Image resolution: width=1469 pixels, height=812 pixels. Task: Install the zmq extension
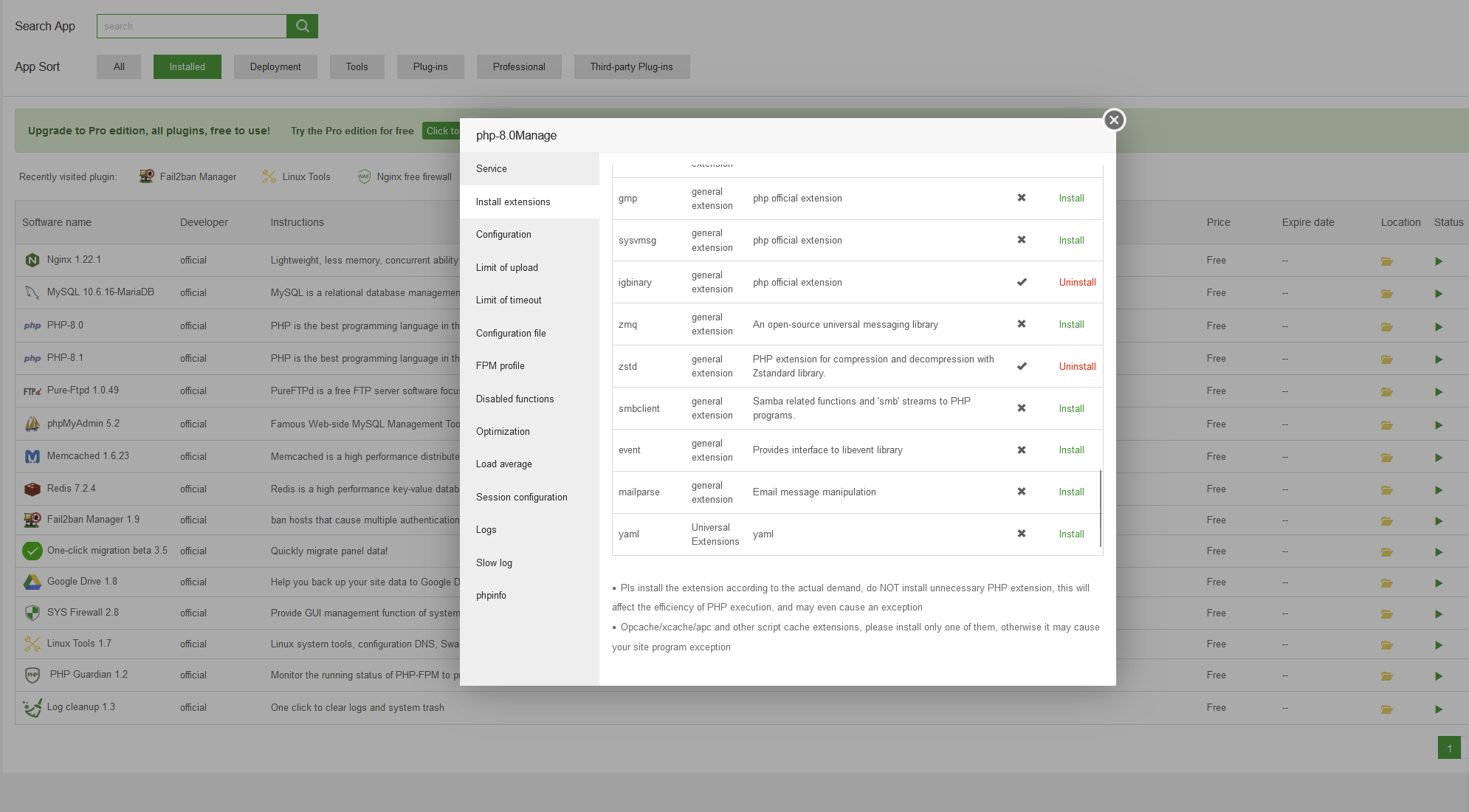click(1071, 324)
